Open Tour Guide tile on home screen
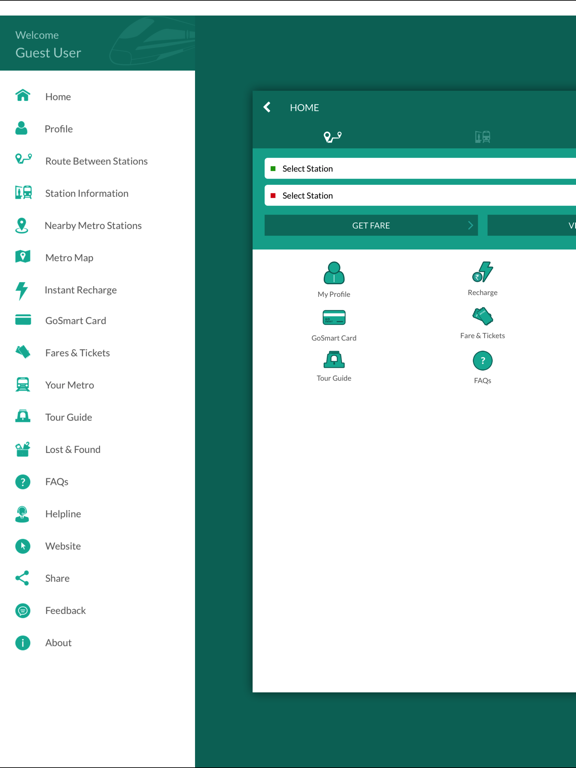This screenshot has width=576, height=768. (x=334, y=366)
